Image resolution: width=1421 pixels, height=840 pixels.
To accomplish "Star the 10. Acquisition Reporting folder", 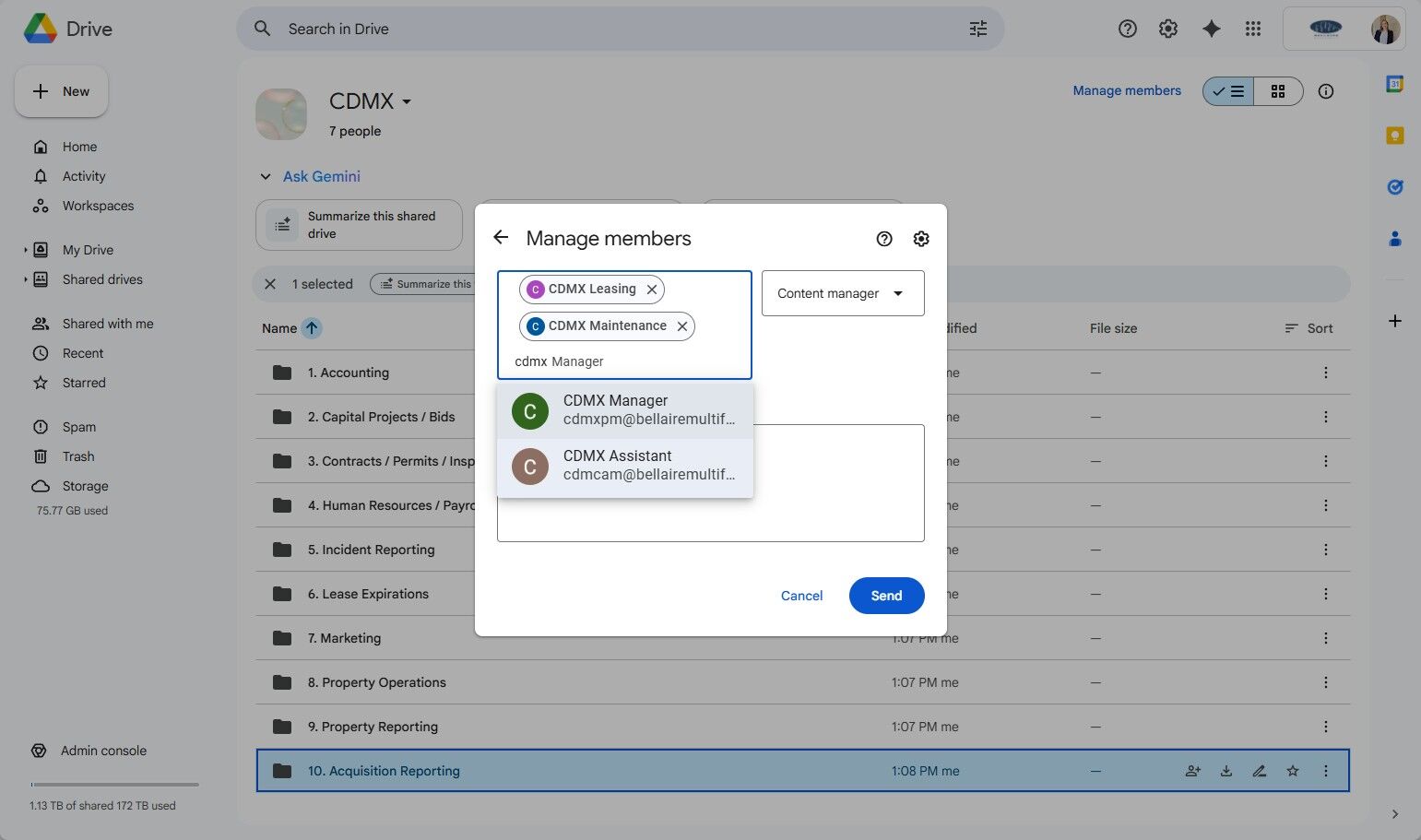I will click(1293, 771).
